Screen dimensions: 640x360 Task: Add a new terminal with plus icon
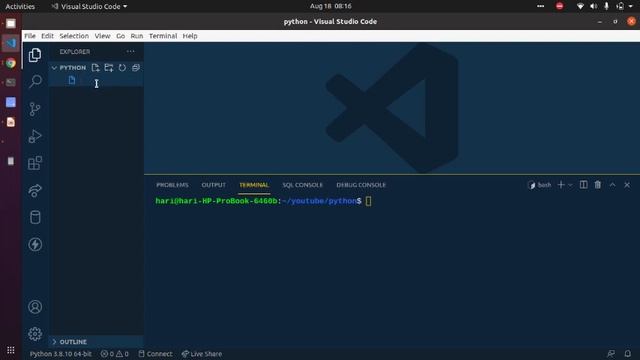pos(561,185)
